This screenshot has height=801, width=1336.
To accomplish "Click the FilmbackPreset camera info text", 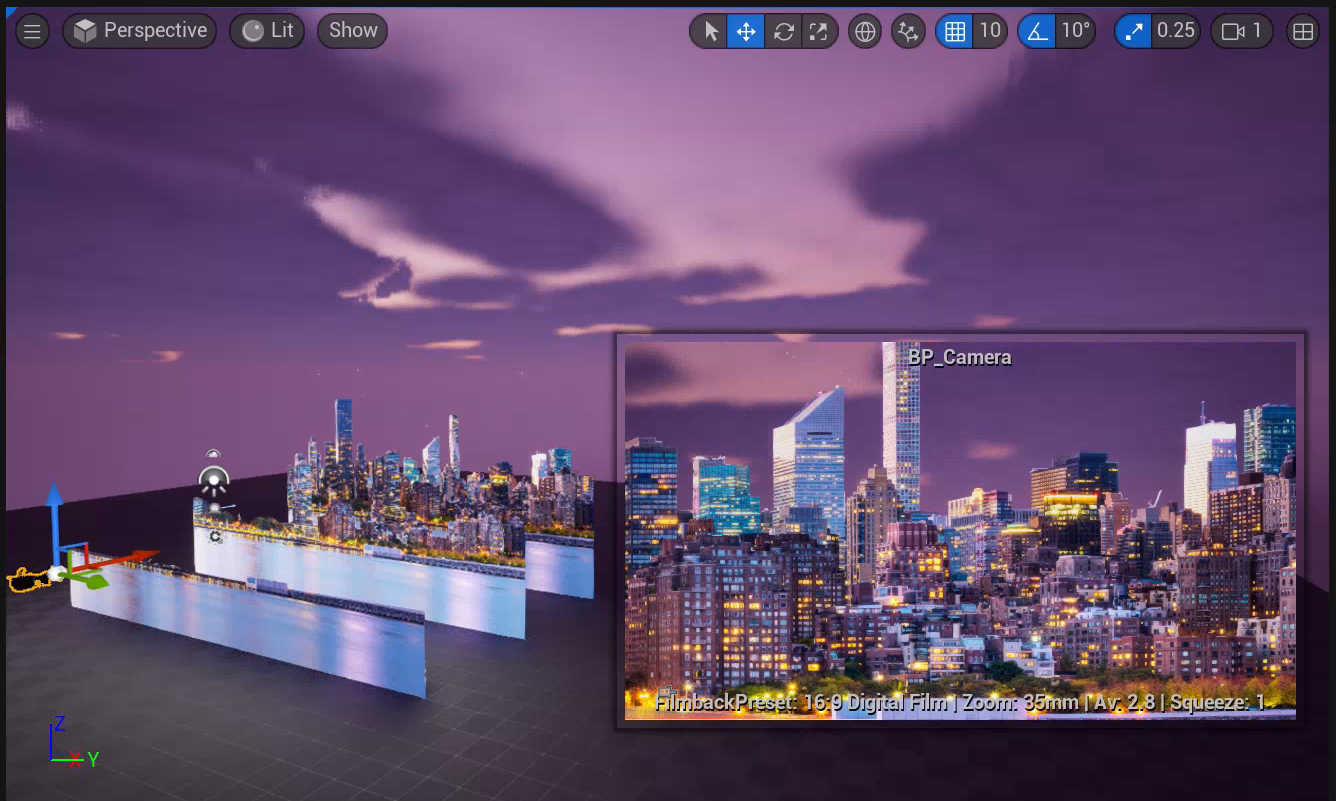I will coord(961,703).
